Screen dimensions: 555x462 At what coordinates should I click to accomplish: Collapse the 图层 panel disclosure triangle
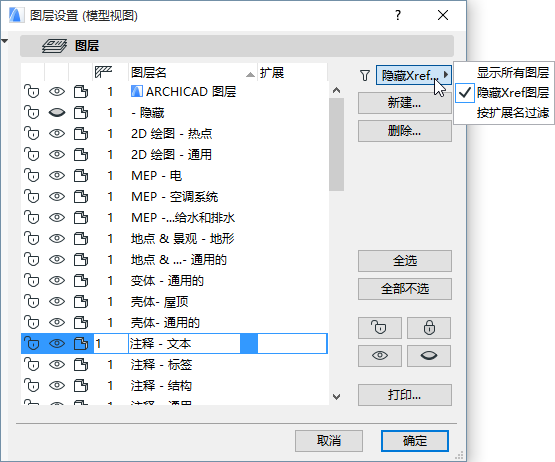point(5,41)
